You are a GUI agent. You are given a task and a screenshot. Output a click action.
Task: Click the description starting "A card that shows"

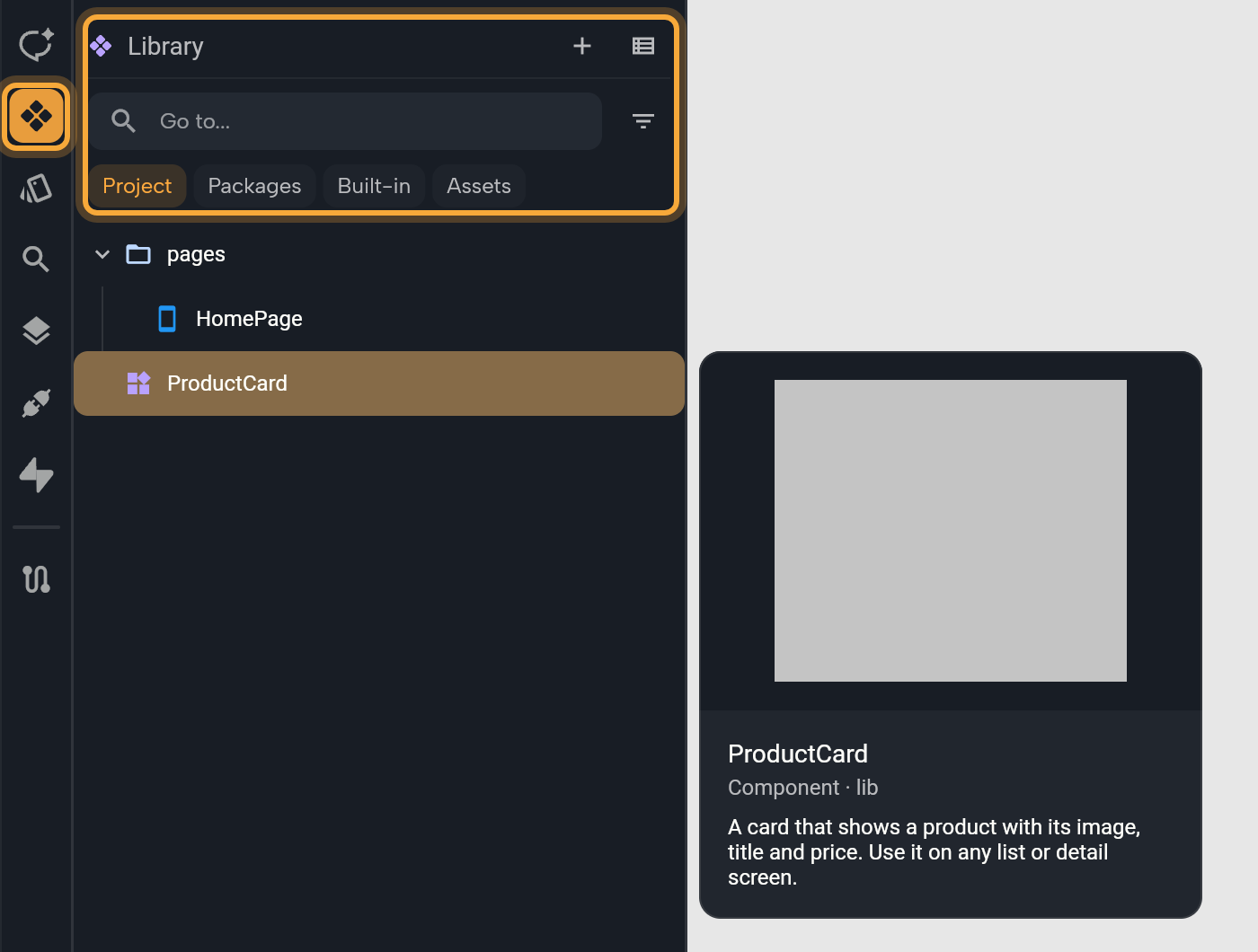point(935,852)
